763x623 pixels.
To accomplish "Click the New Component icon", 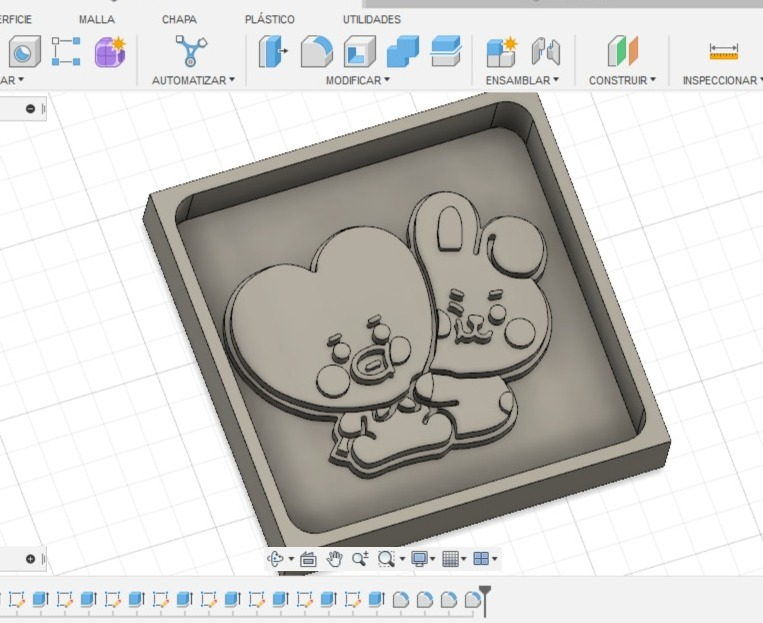I will [x=502, y=51].
